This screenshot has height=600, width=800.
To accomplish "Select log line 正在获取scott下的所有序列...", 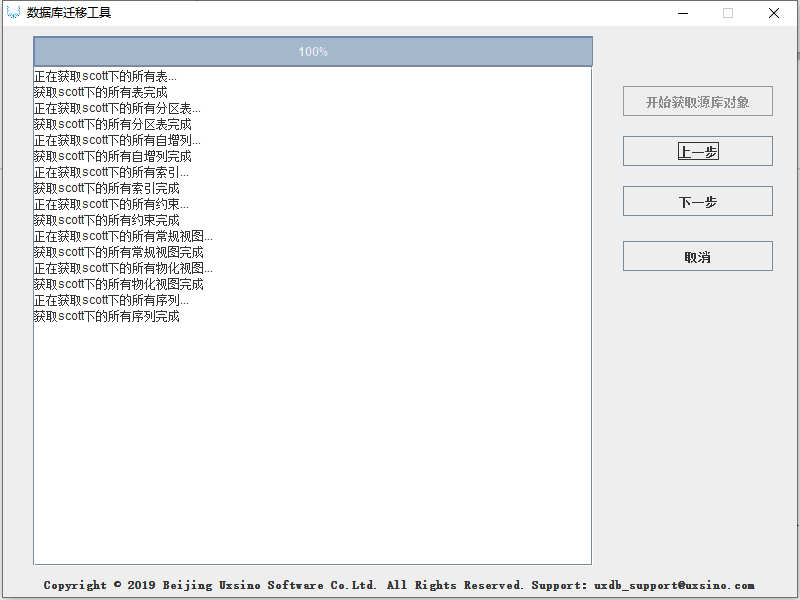I will 111,300.
